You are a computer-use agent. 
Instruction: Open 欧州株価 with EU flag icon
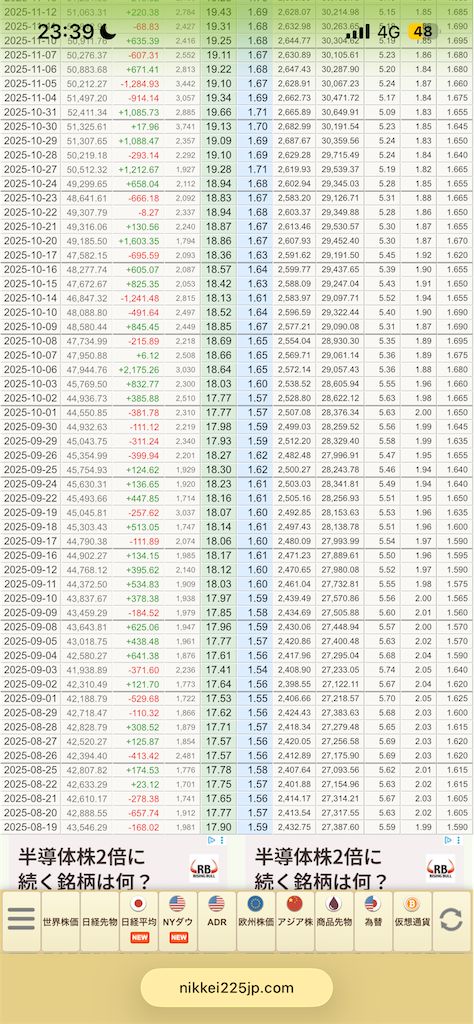[256, 921]
